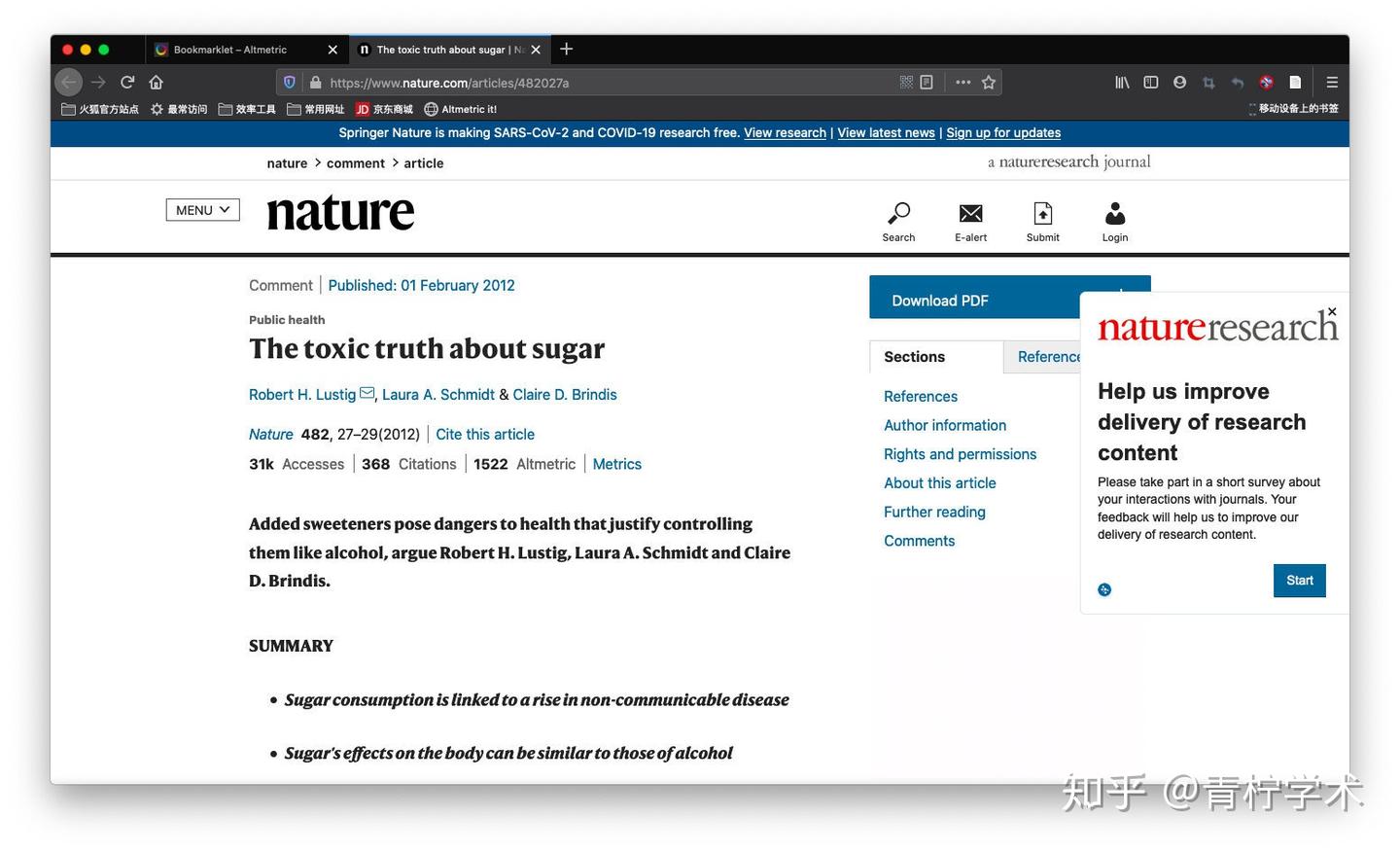Expand the nature MENU dropdown
The image size is (1400, 851).
pyautogui.click(x=201, y=209)
